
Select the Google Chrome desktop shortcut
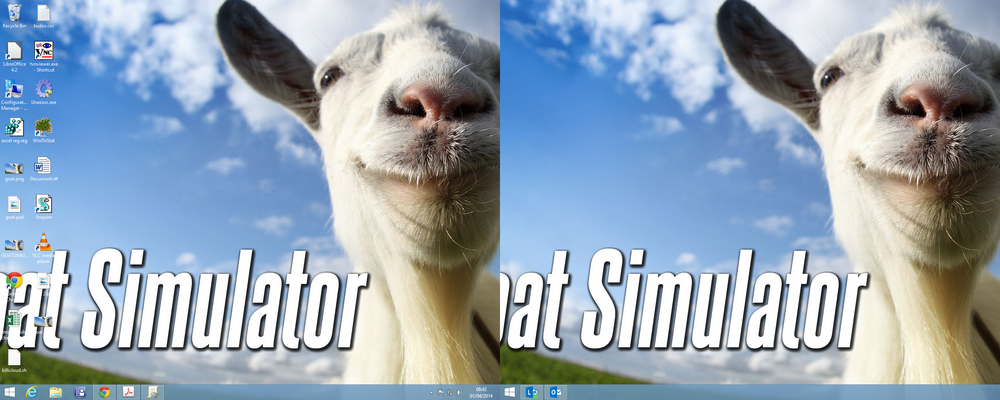(x=14, y=280)
